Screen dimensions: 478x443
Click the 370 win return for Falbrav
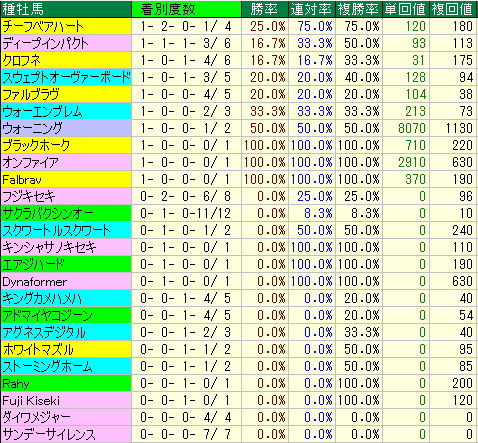pos(415,179)
